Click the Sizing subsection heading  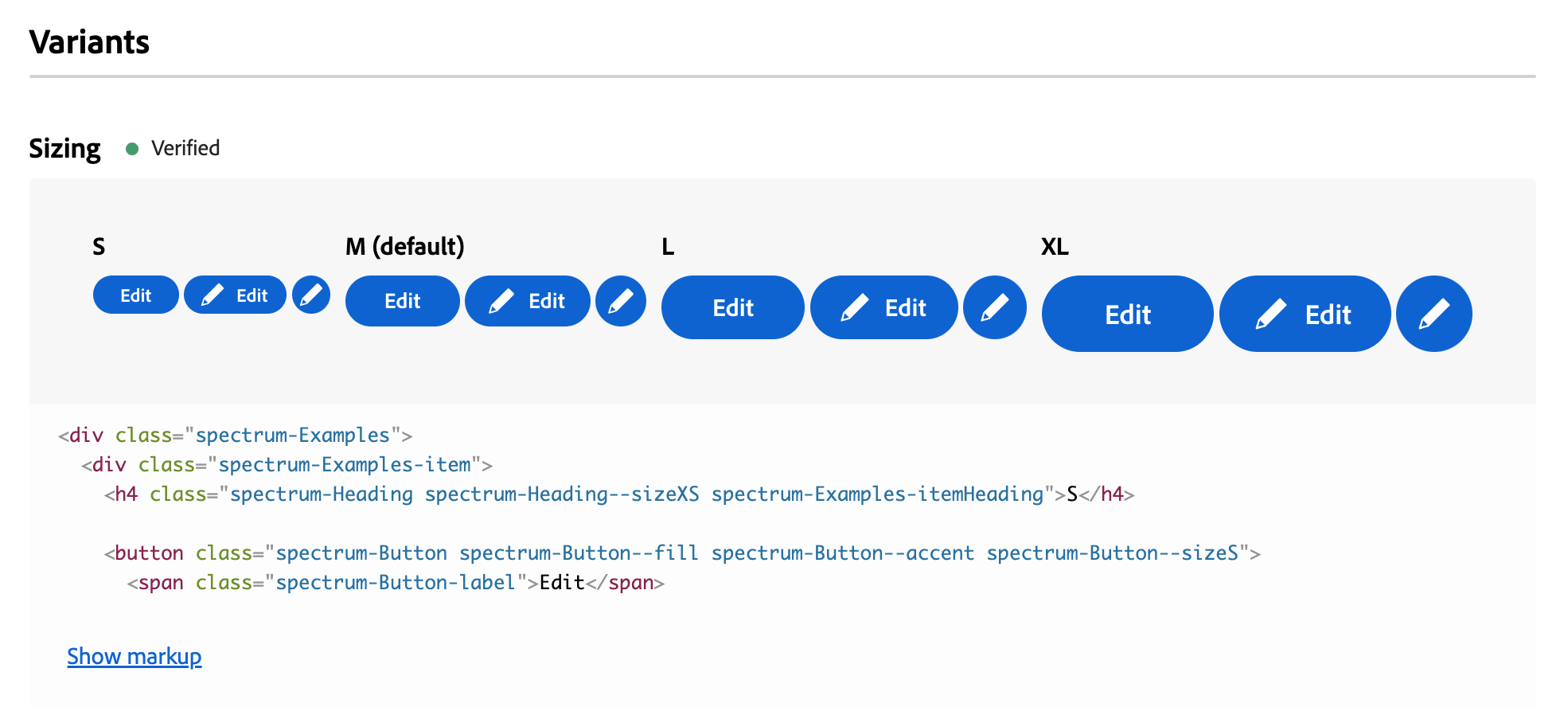(64, 149)
